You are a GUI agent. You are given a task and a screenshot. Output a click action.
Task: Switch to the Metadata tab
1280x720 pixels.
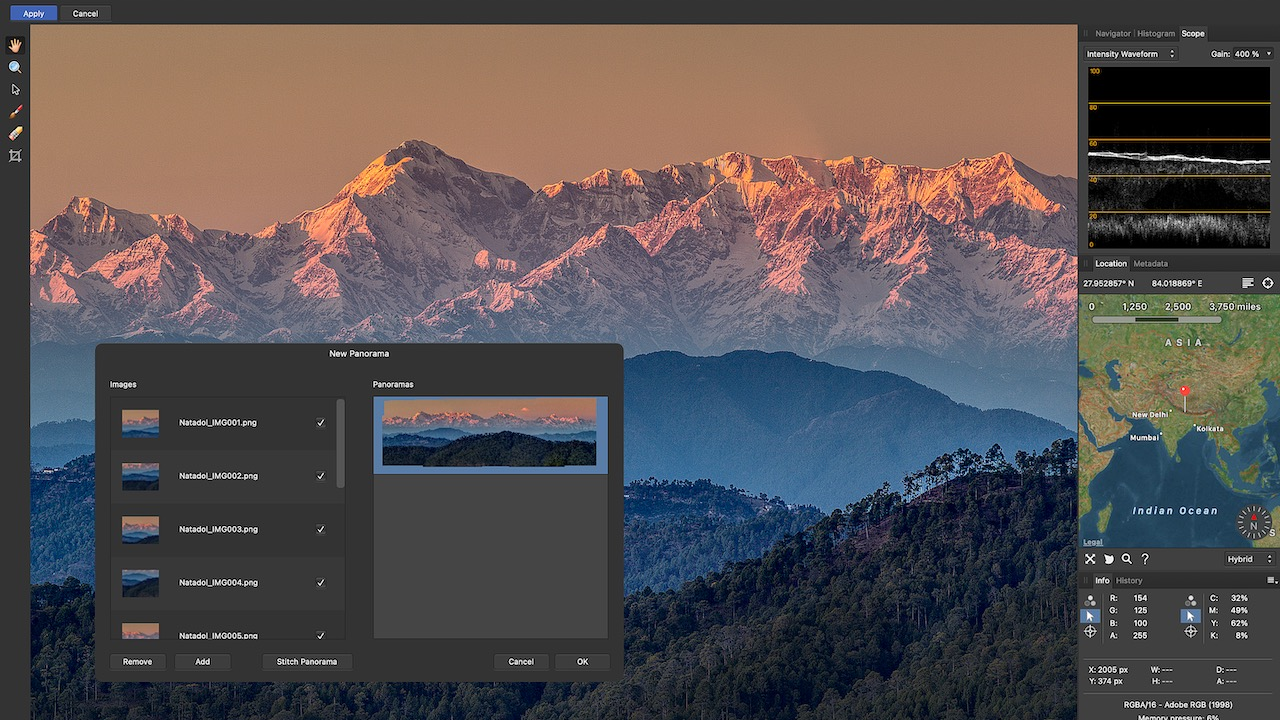(x=1150, y=264)
